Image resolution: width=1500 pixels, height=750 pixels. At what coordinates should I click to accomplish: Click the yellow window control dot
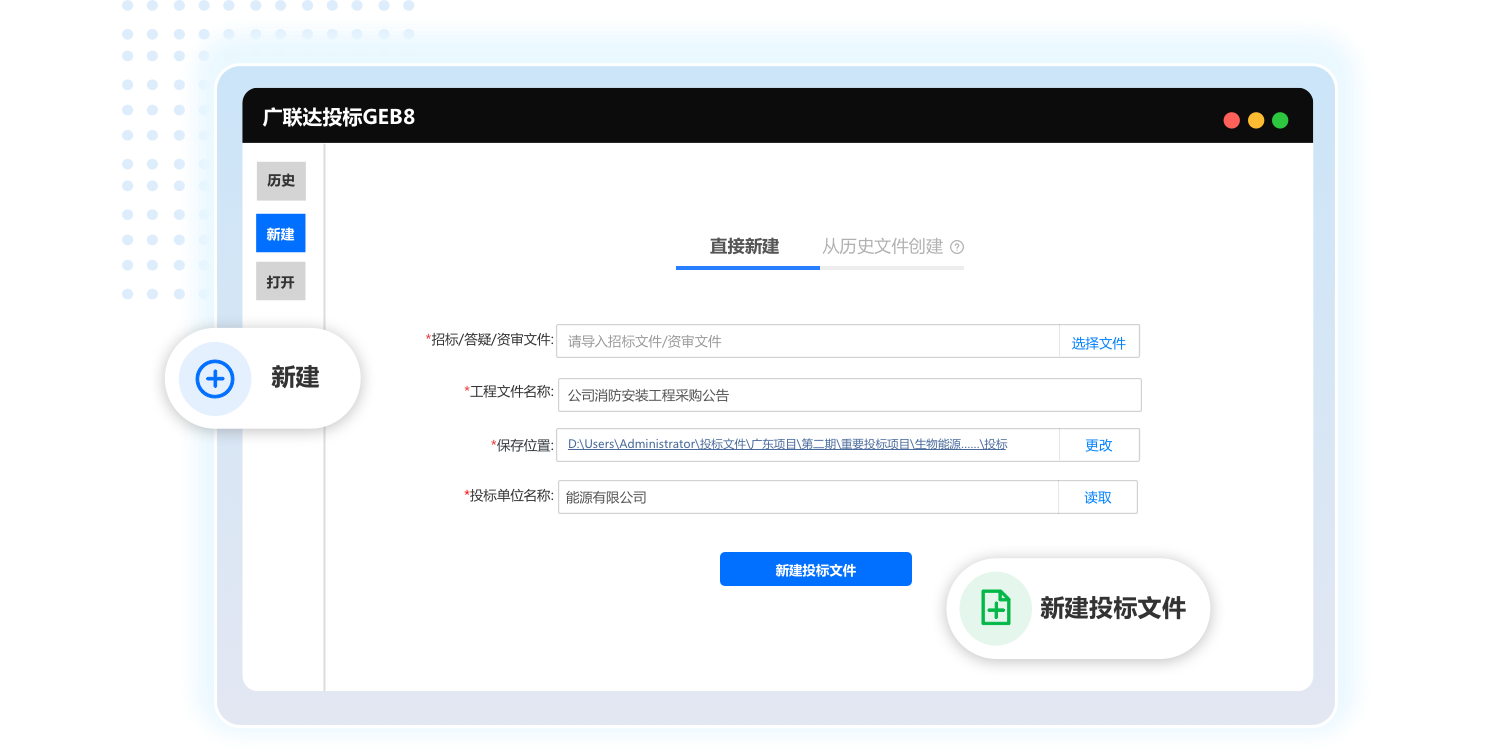pos(1256,120)
